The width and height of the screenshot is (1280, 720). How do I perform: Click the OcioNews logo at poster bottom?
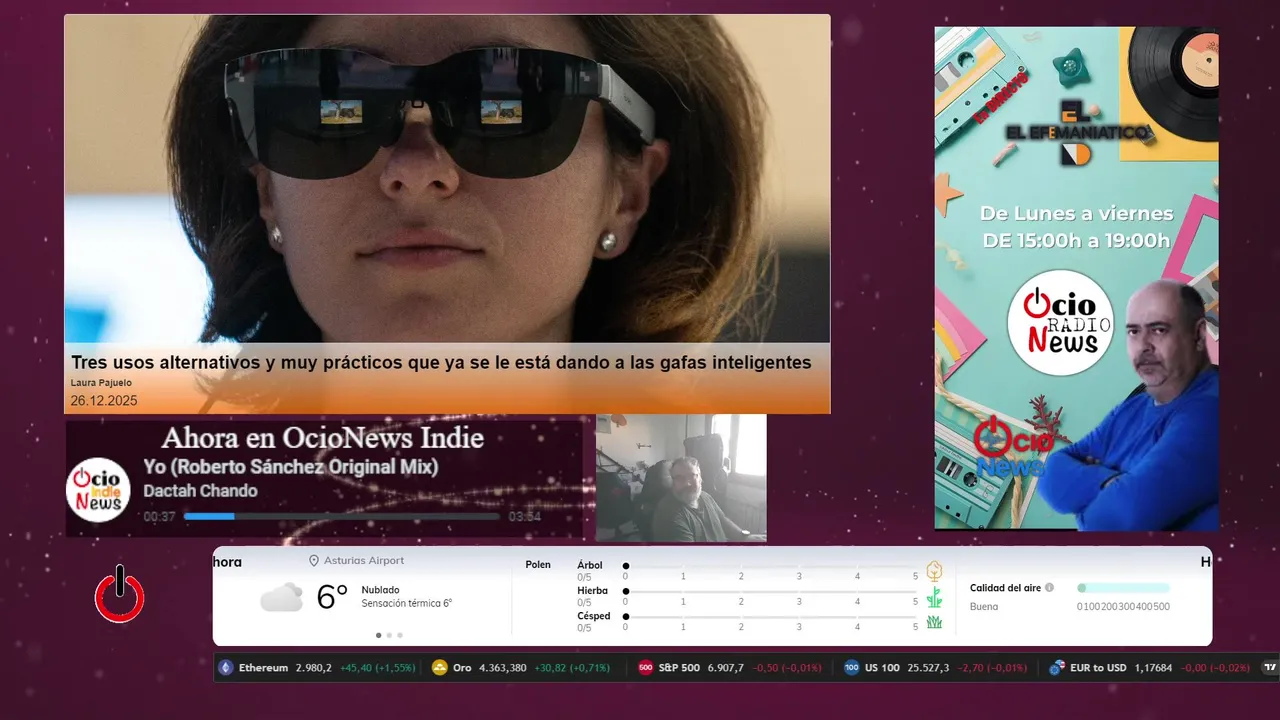coord(1012,447)
